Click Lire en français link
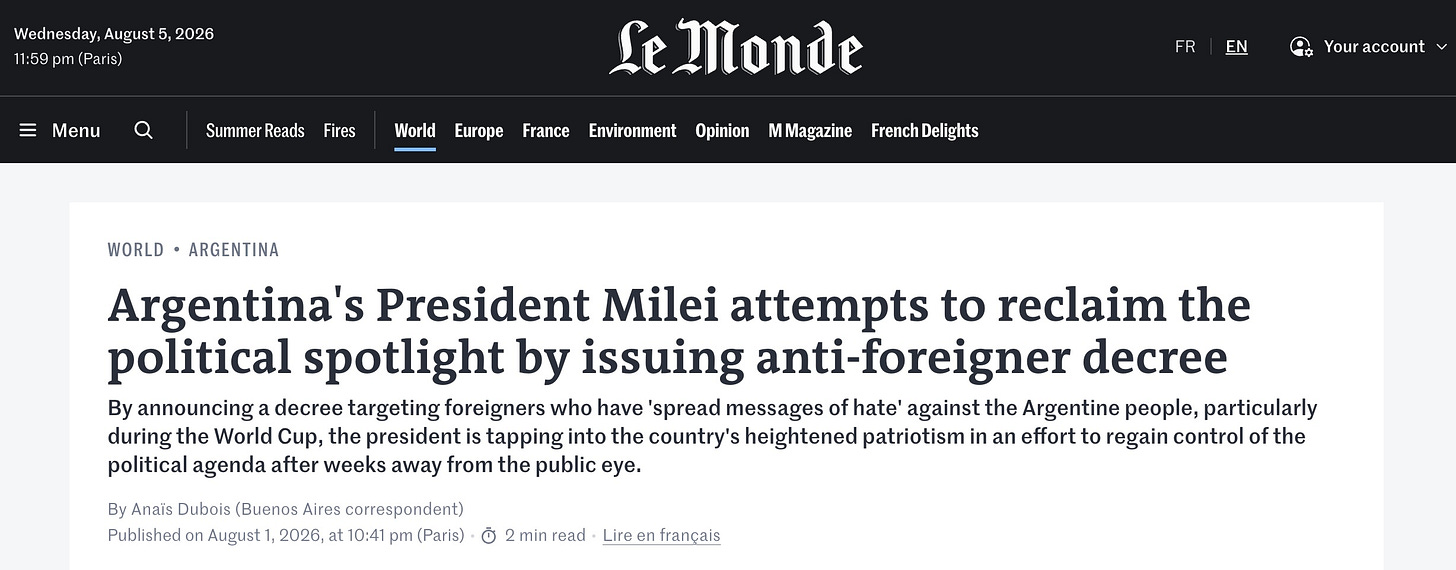The height and width of the screenshot is (570, 1456). (x=661, y=536)
